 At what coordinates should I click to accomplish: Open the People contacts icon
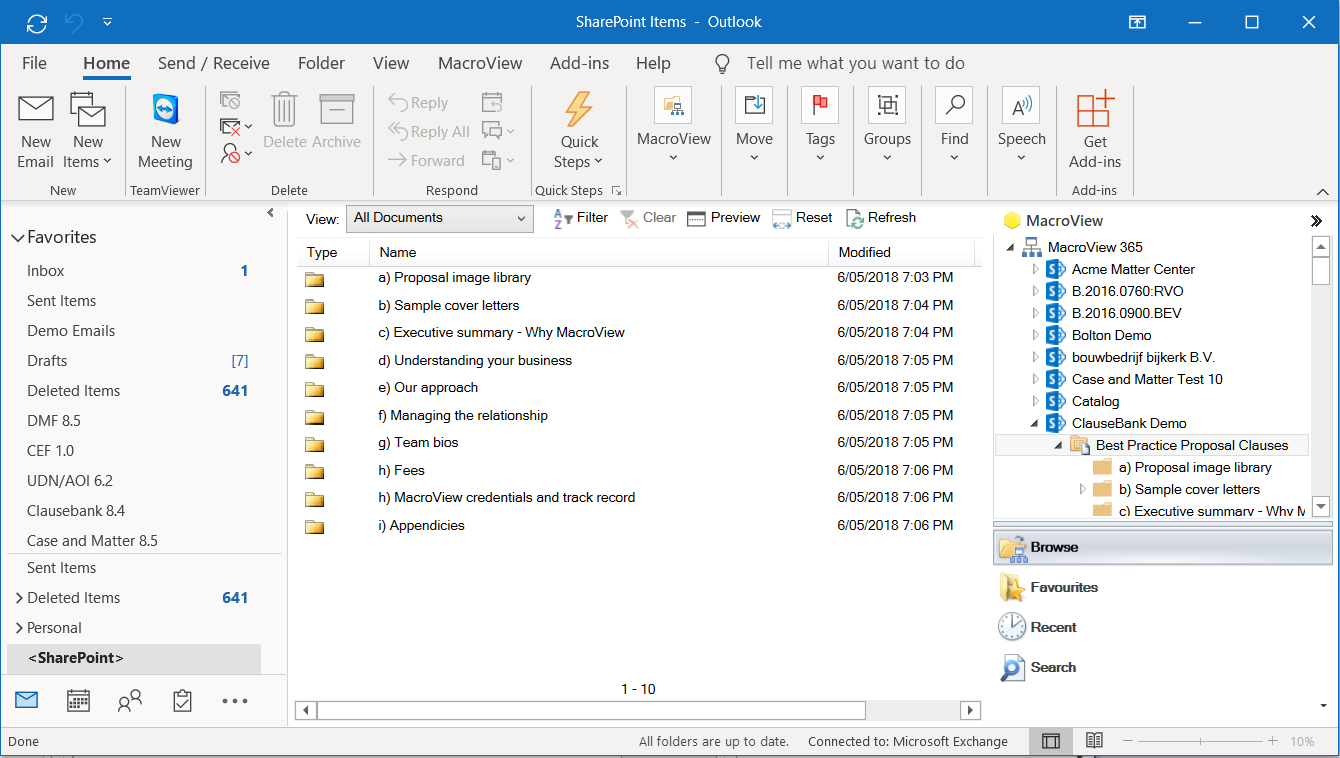pyautogui.click(x=130, y=701)
